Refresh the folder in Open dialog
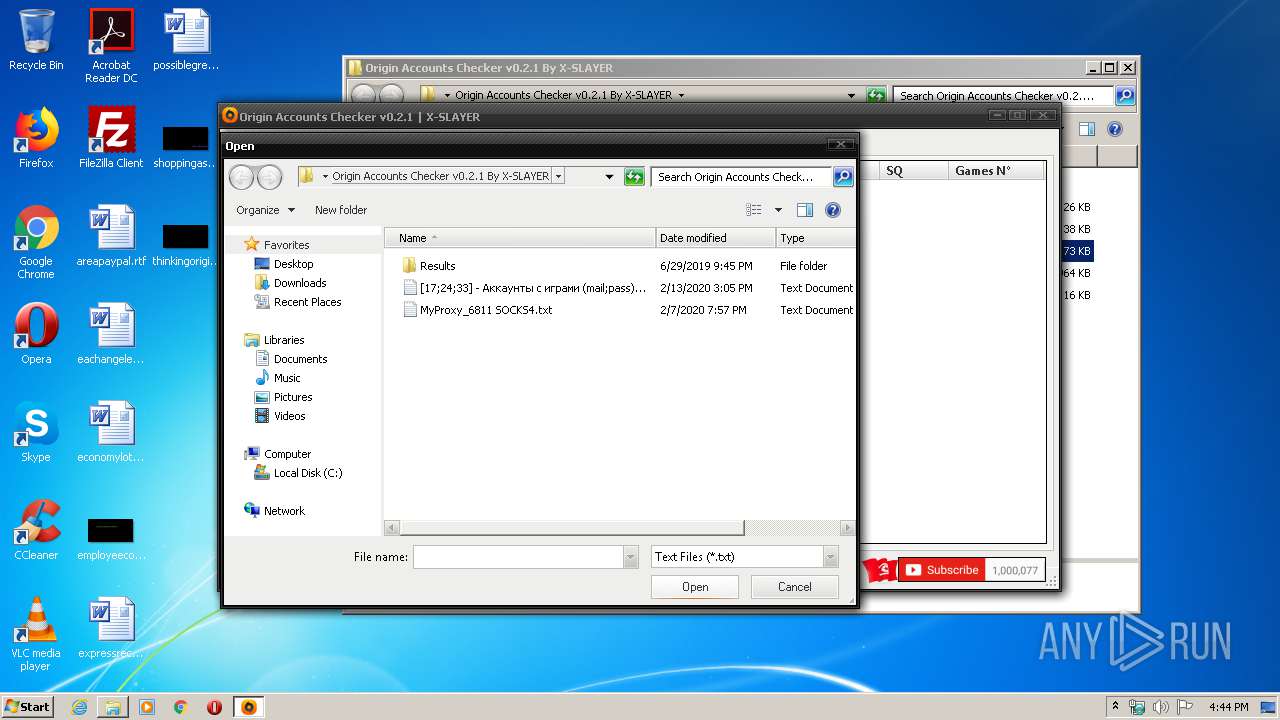This screenshot has height=720, width=1280. [x=633, y=177]
